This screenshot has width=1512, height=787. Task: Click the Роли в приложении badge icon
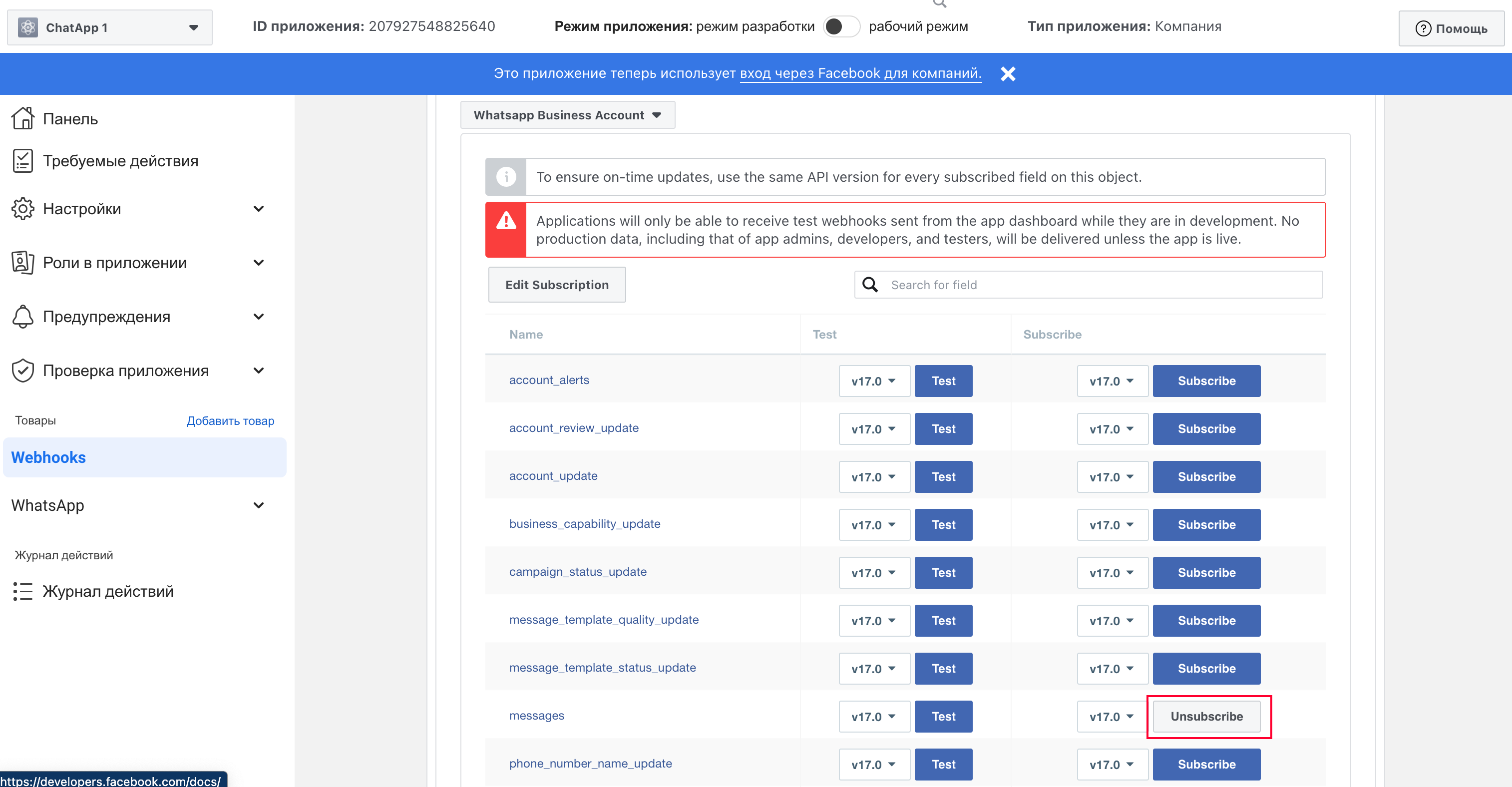(22, 263)
